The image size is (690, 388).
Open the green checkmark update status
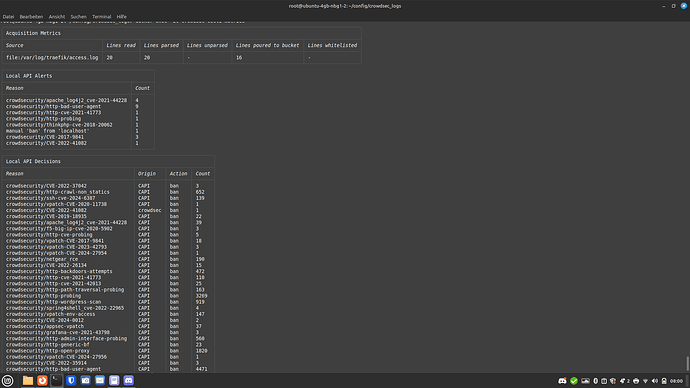coord(574,381)
